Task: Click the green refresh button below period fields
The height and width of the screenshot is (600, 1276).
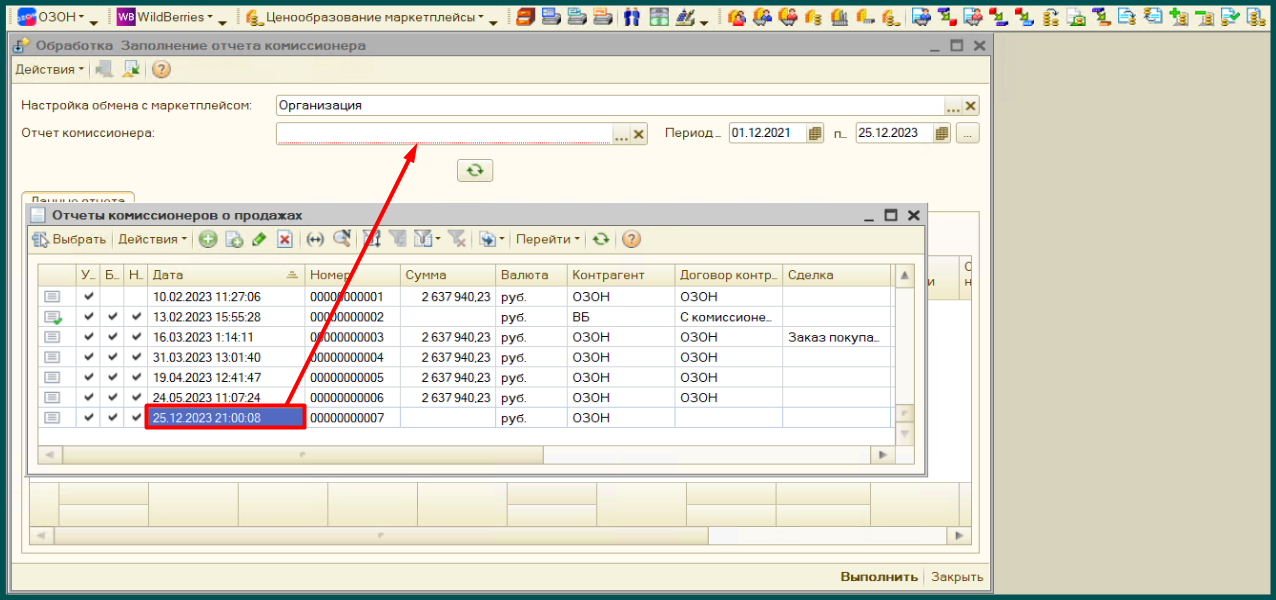Action: pyautogui.click(x=475, y=171)
